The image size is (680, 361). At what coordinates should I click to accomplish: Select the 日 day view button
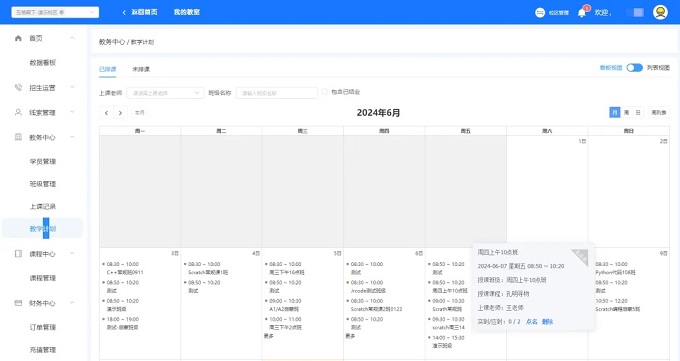pos(638,112)
